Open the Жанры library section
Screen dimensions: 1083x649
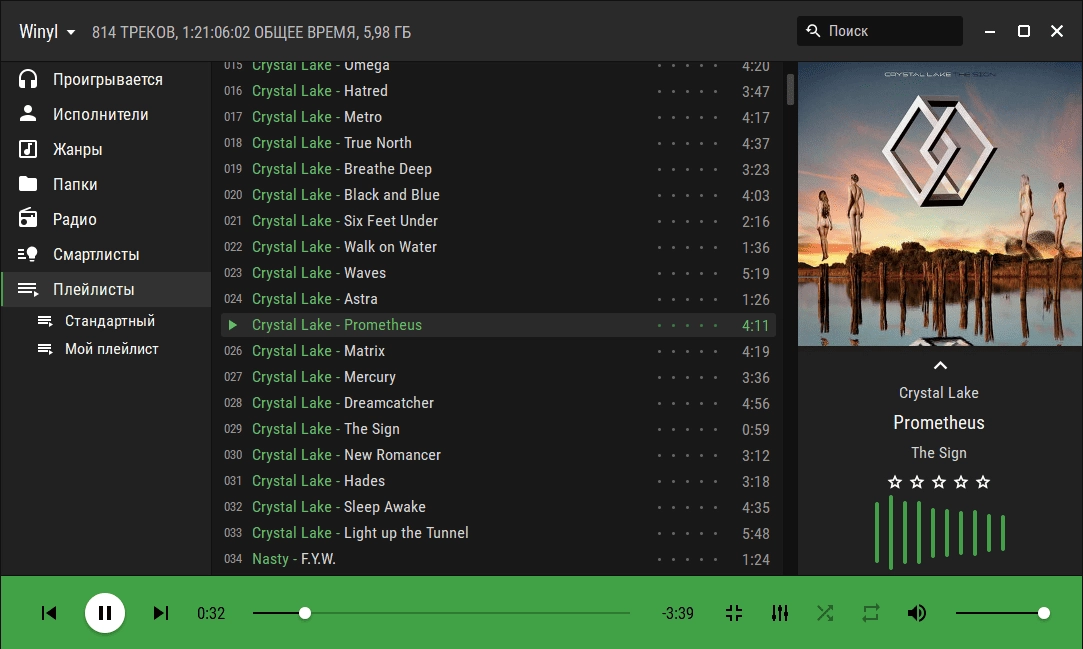pyautogui.click(x=106, y=149)
